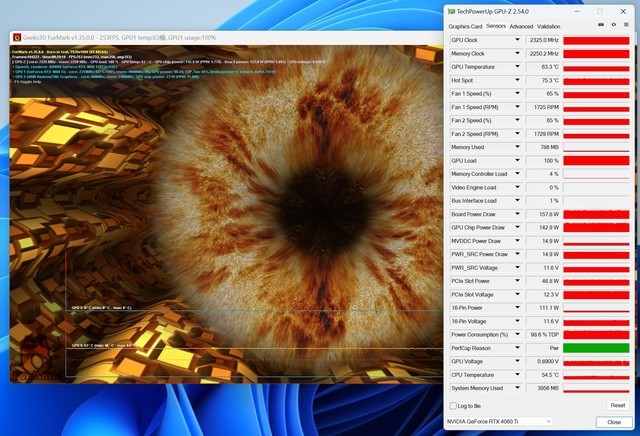This screenshot has width=640, height=436.
Task: Click the GPU Load red graph
Action: tap(596, 160)
